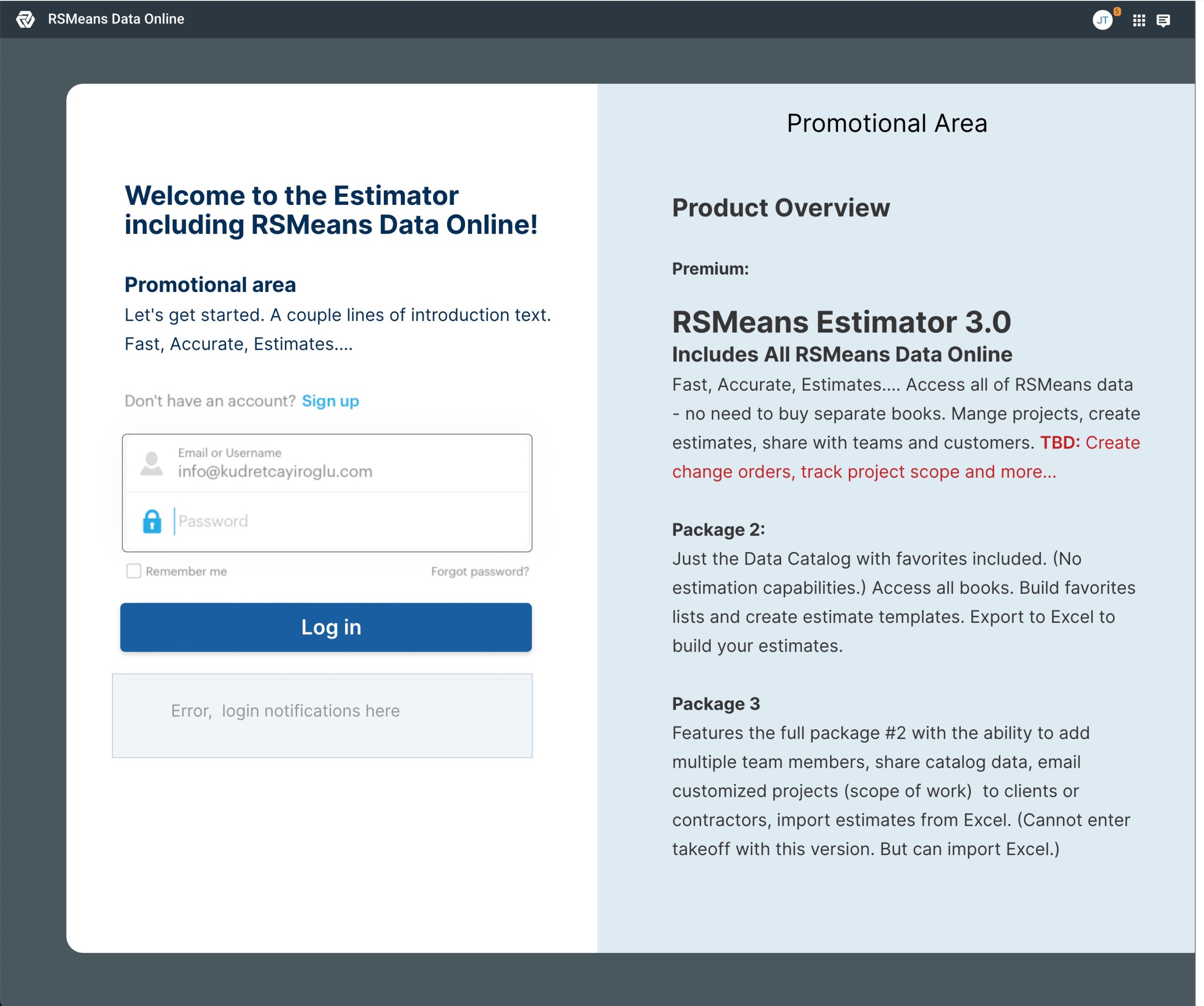1204x1006 pixels.
Task: Enable the Remember me checkbox
Action: (x=134, y=571)
